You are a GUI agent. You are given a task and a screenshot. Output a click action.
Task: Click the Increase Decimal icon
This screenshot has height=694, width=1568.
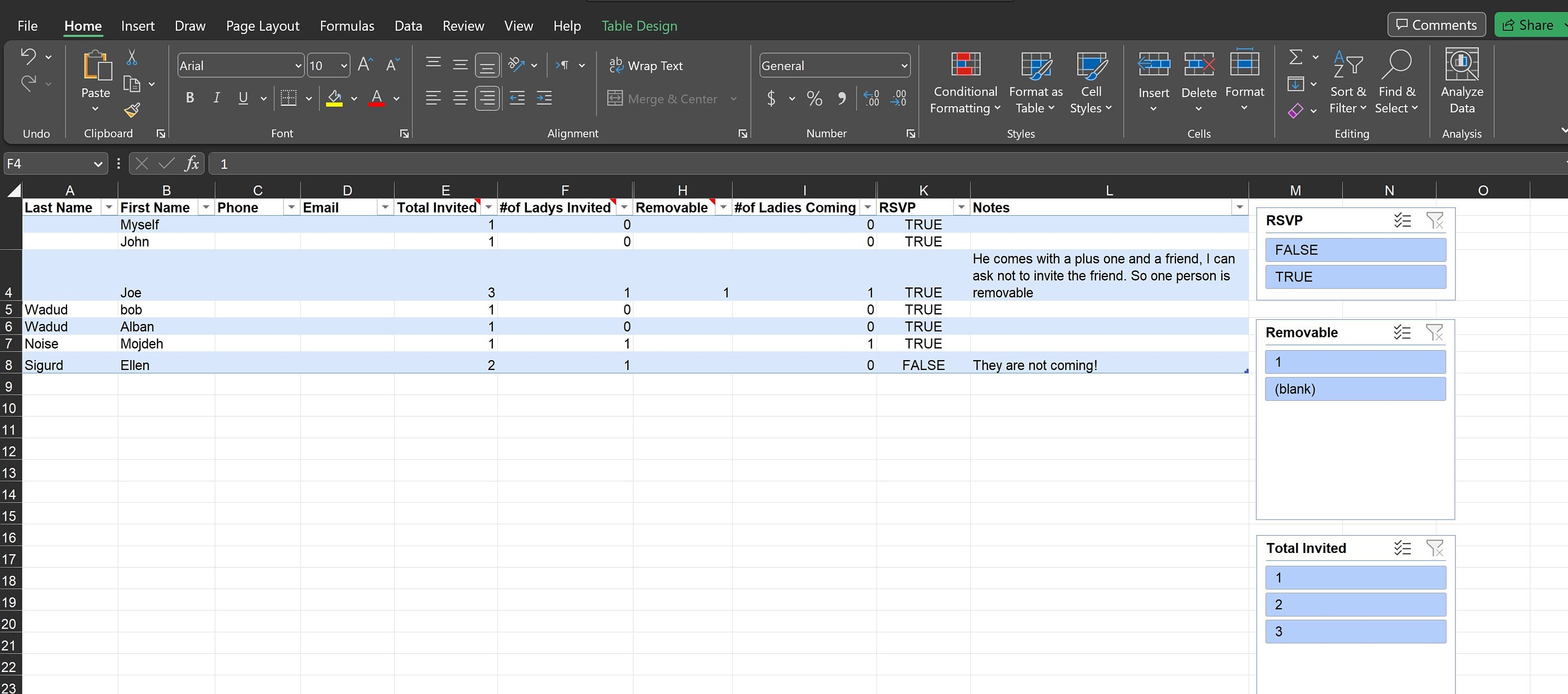click(871, 98)
